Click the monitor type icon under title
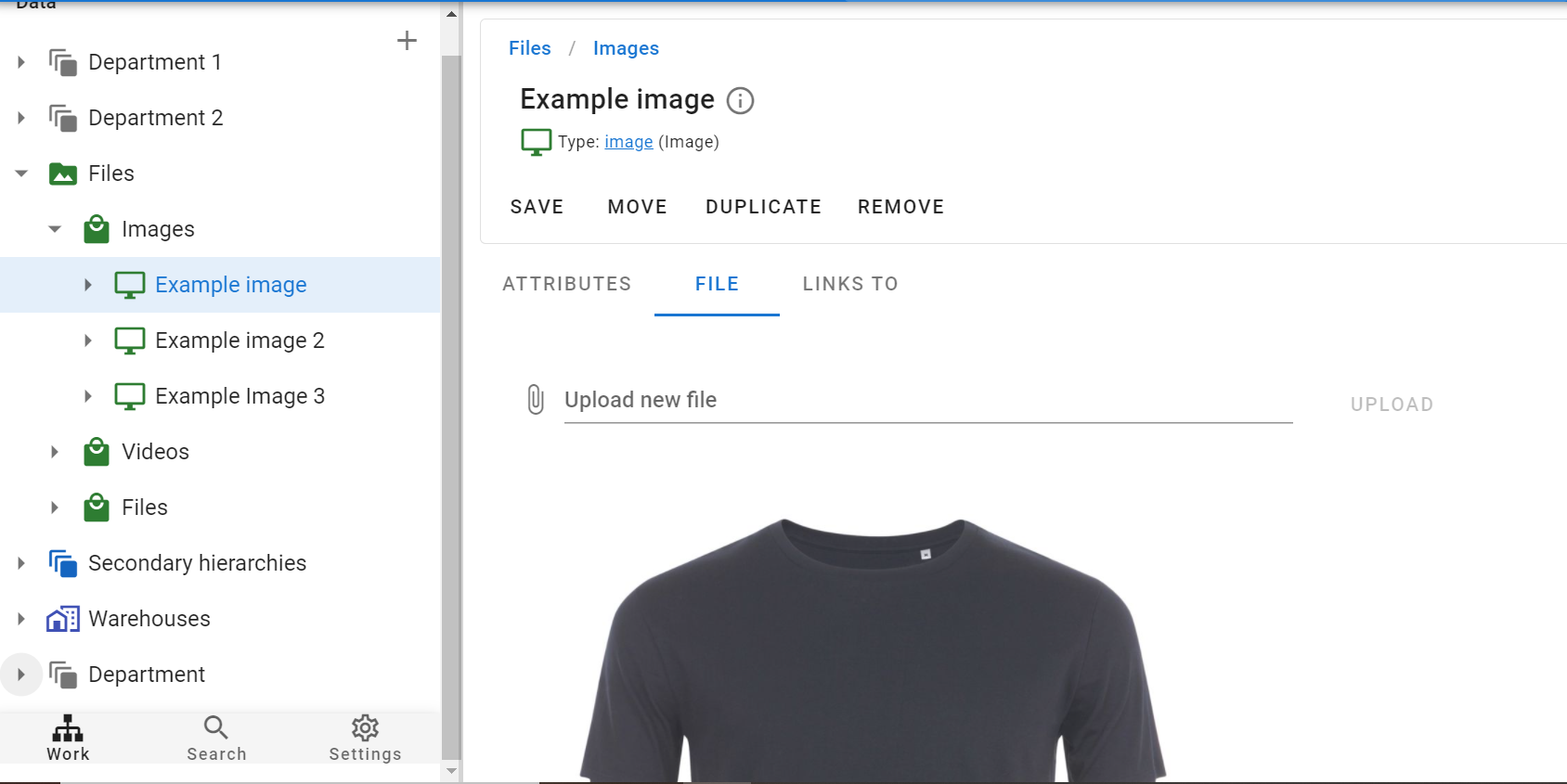 [x=536, y=142]
